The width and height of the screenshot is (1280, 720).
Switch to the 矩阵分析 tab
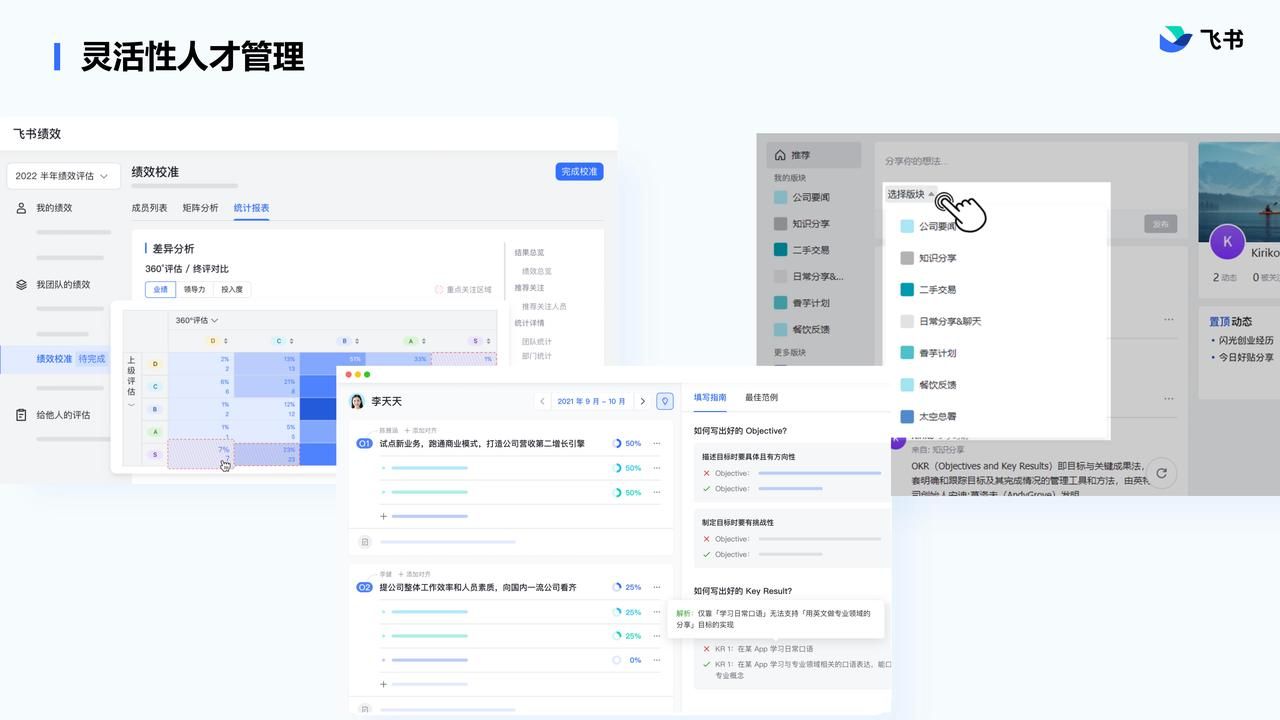click(200, 208)
